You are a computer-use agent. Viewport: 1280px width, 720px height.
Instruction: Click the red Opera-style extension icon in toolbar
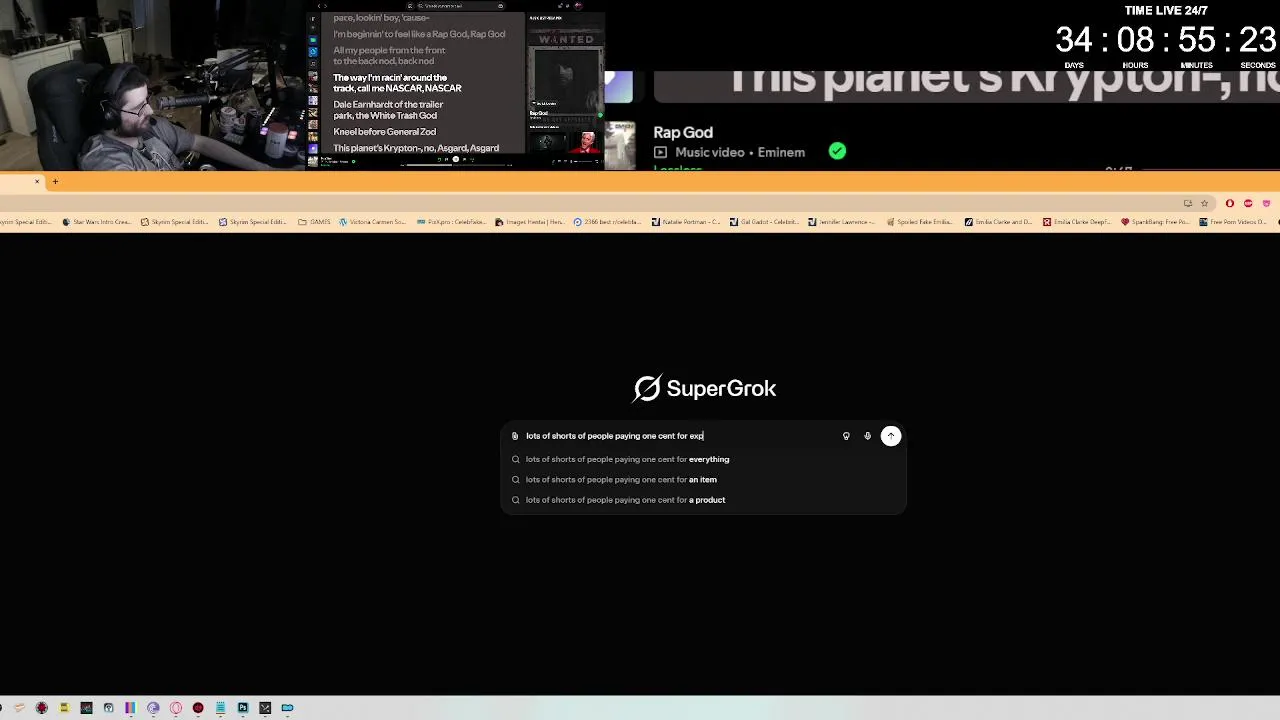(x=1230, y=203)
